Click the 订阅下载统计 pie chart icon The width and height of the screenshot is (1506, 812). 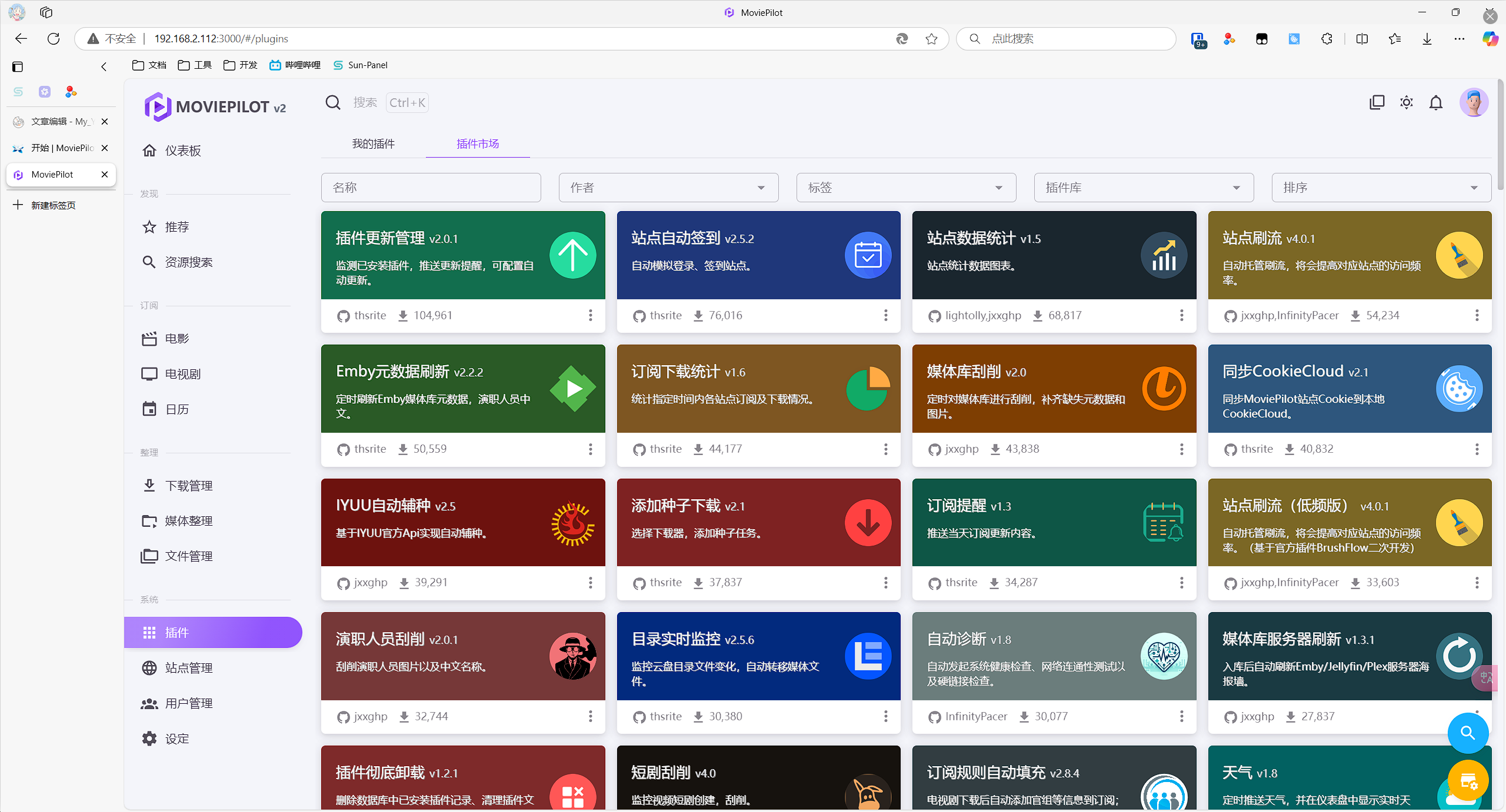point(868,389)
